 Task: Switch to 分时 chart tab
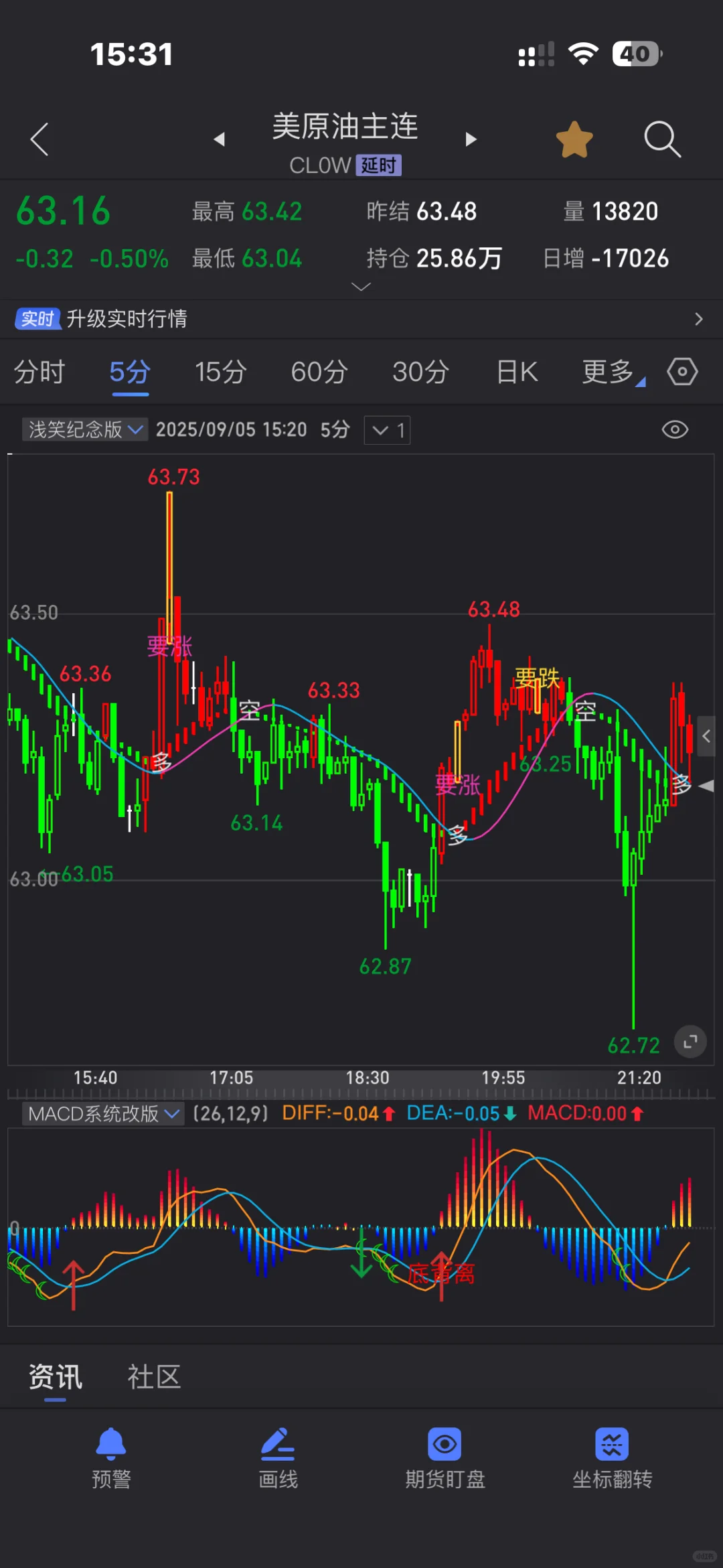[39, 372]
